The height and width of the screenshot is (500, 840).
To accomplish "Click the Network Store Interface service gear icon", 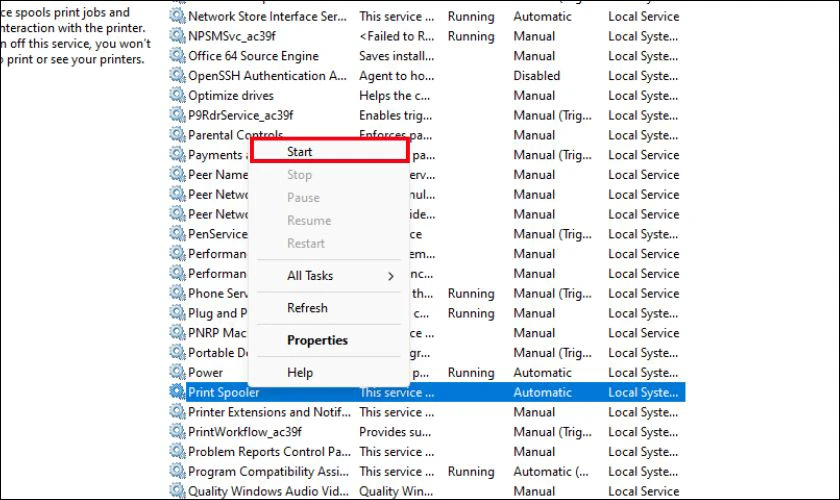I will (x=177, y=16).
